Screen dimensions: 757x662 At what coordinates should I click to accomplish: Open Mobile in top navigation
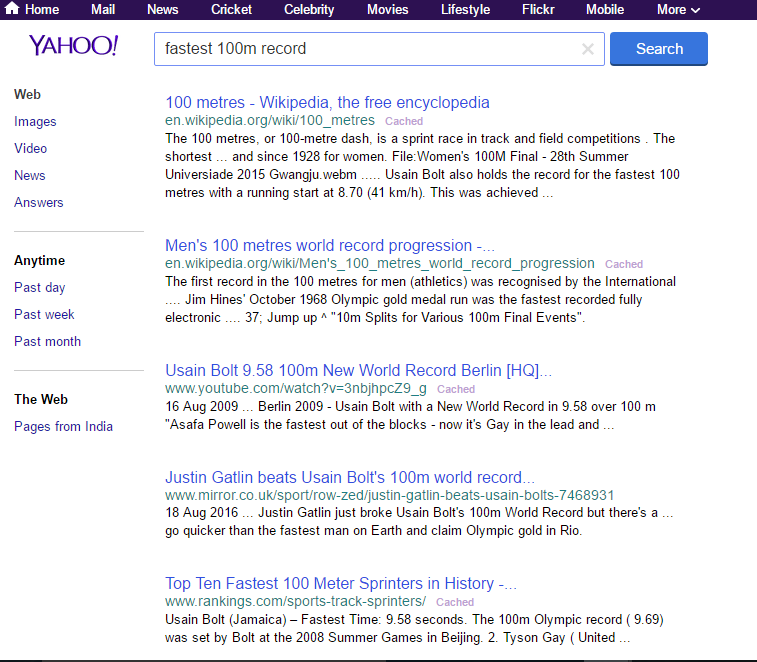point(605,10)
